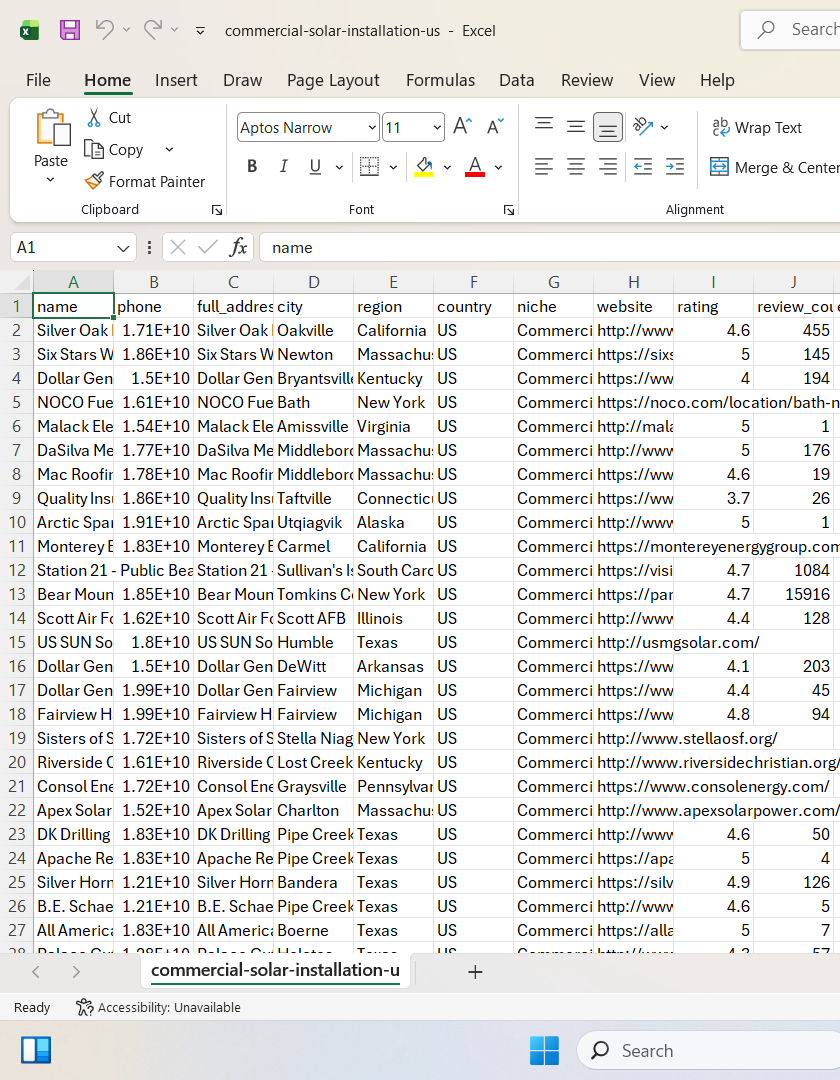
Task: Toggle Bottom Align button
Action: click(607, 127)
